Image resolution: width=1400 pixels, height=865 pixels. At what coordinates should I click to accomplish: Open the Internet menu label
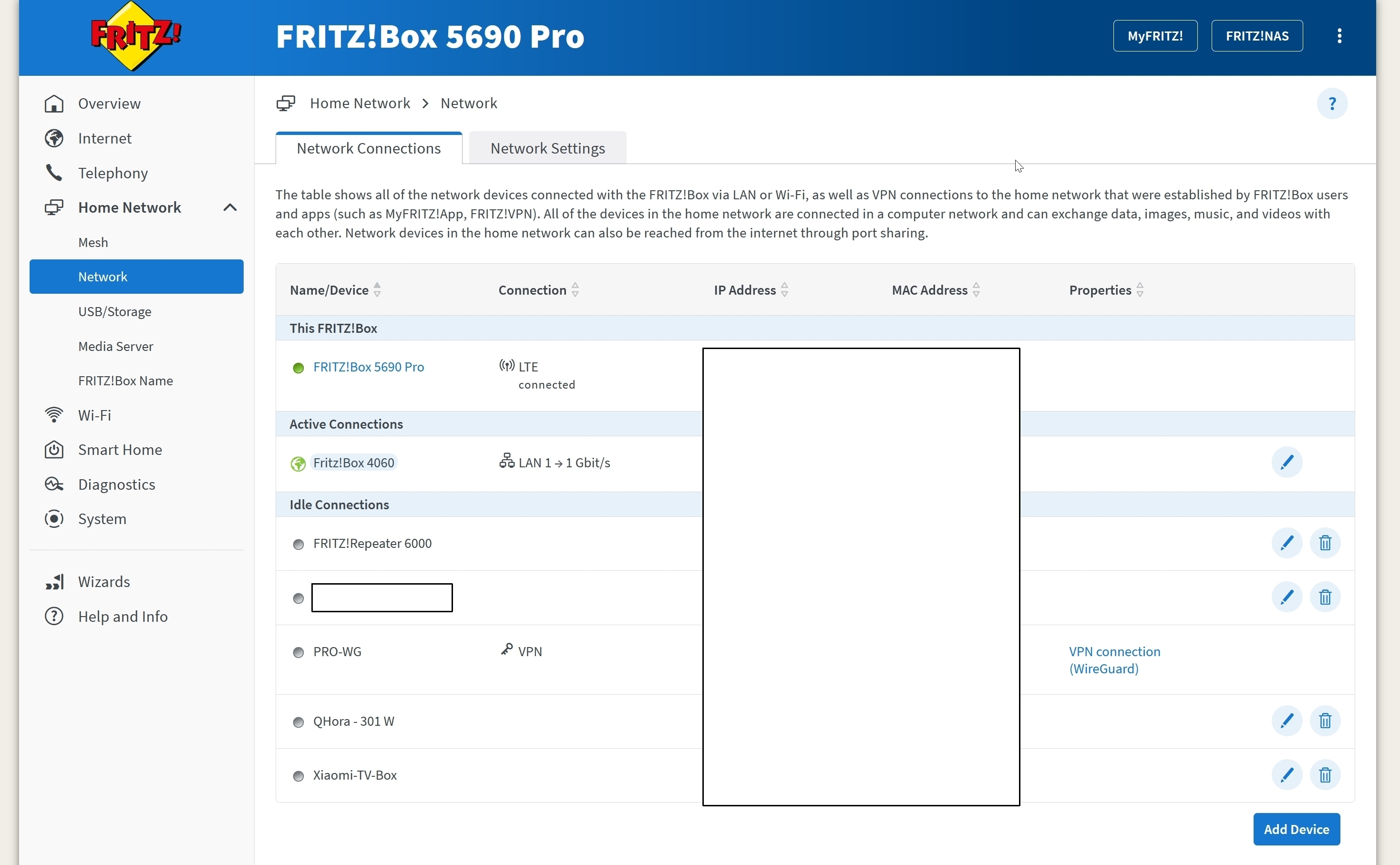coord(104,138)
